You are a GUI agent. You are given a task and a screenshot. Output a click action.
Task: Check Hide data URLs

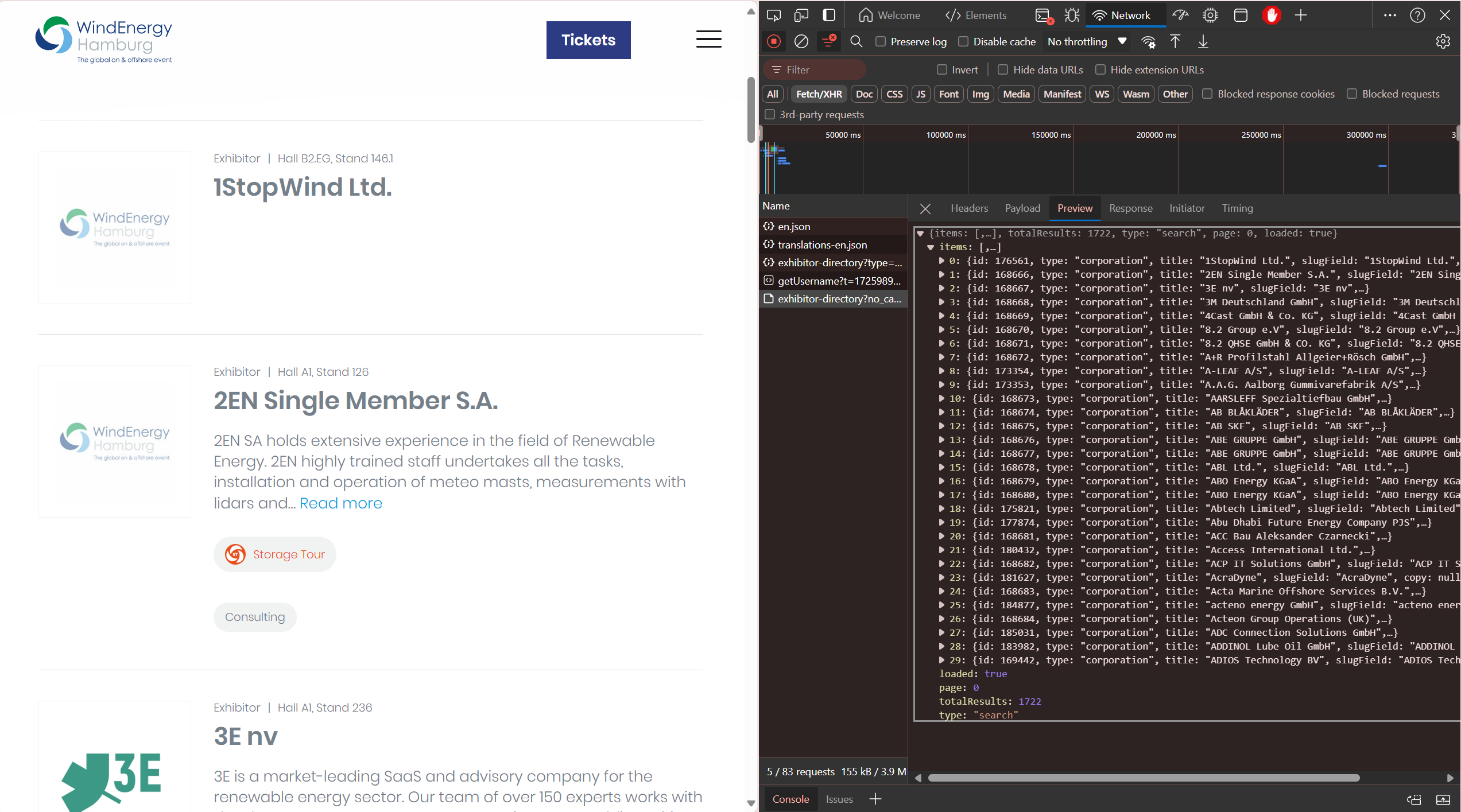click(x=1003, y=69)
